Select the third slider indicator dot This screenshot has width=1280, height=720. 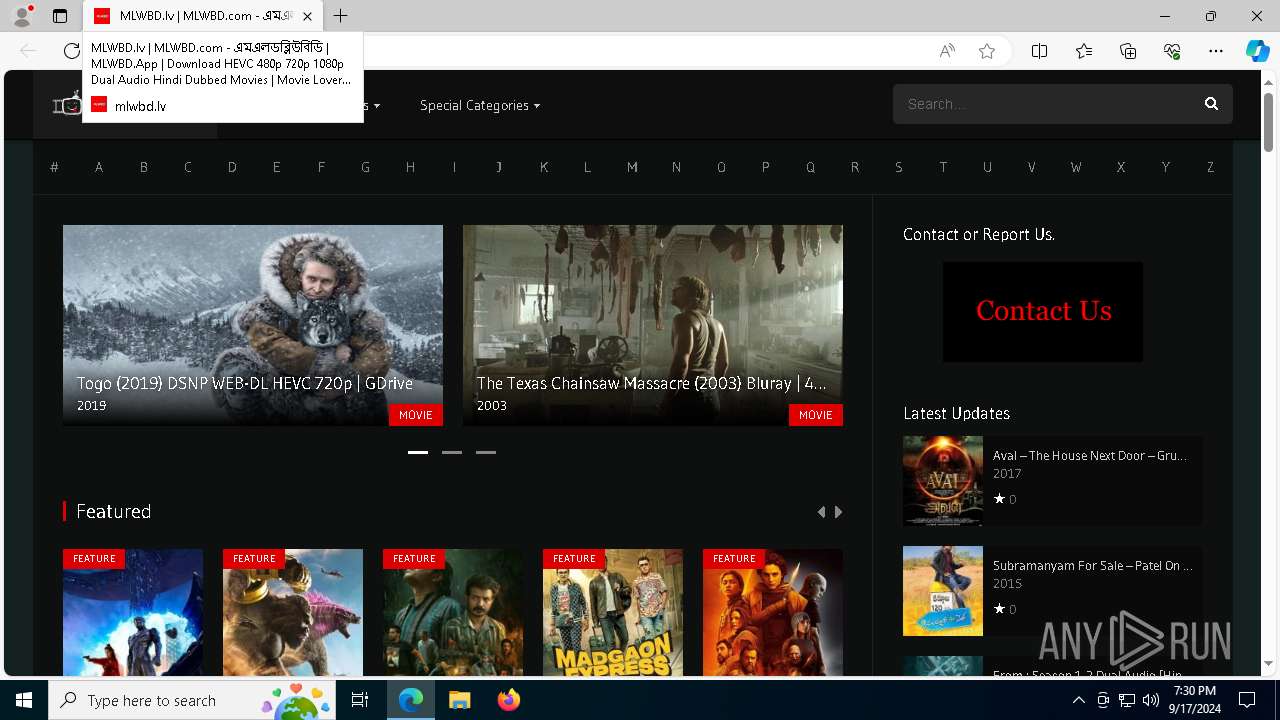[486, 453]
